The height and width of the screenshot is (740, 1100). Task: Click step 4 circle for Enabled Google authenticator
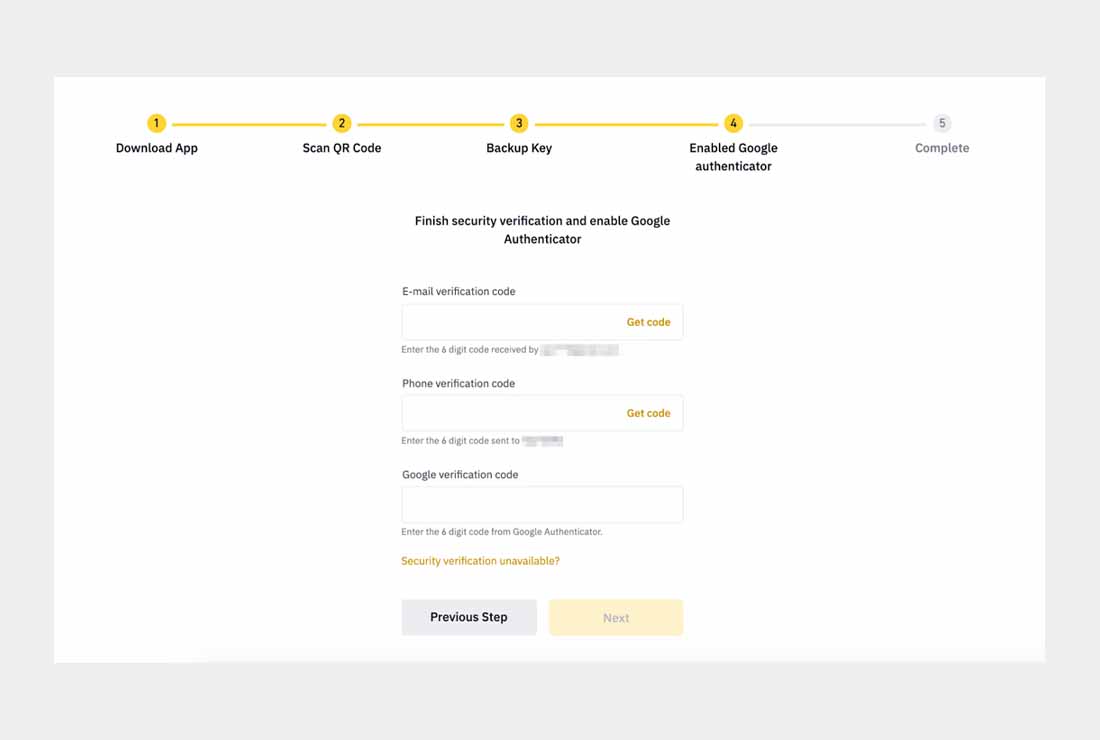click(x=733, y=123)
